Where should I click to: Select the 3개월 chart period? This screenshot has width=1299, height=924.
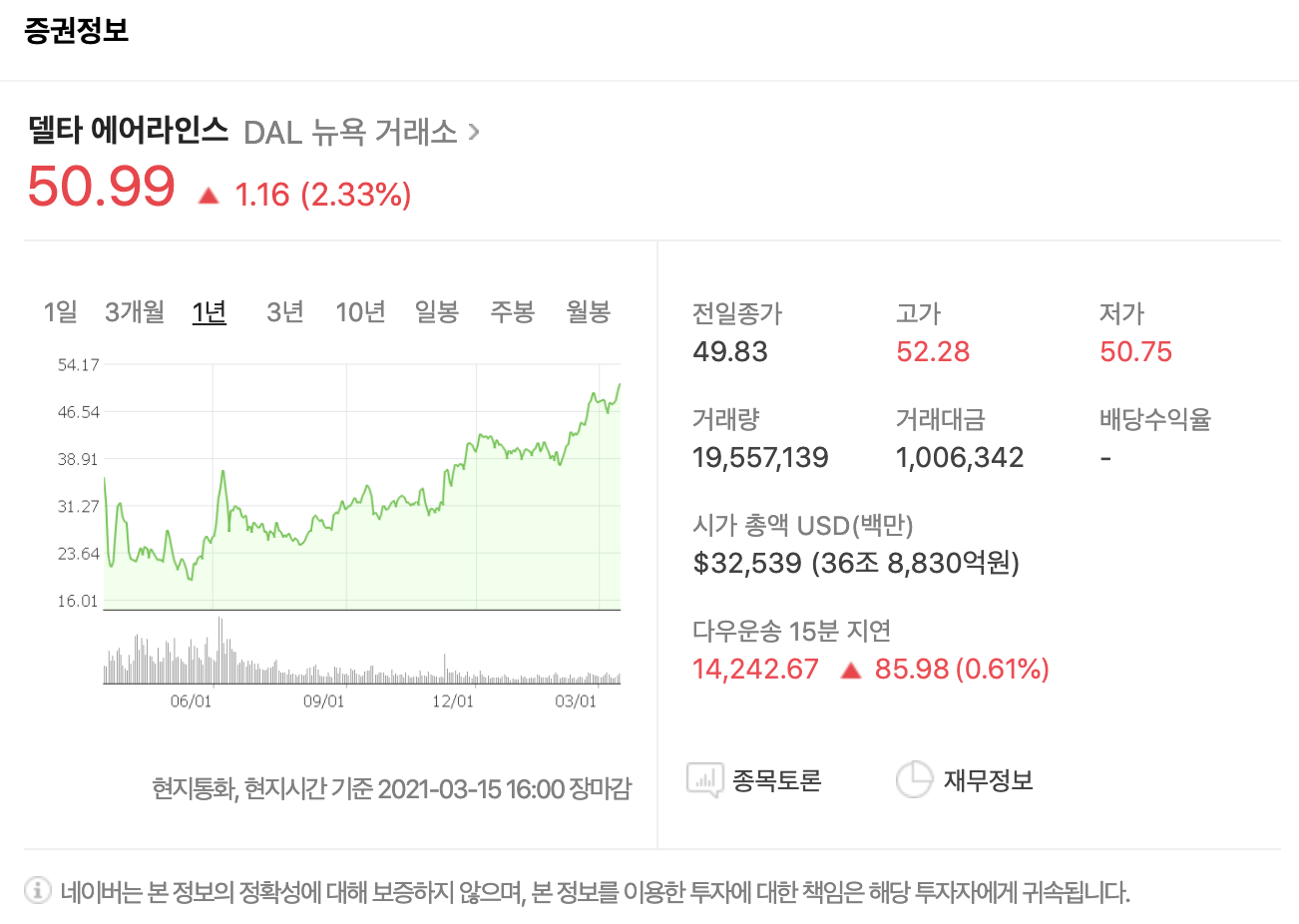coord(134,311)
